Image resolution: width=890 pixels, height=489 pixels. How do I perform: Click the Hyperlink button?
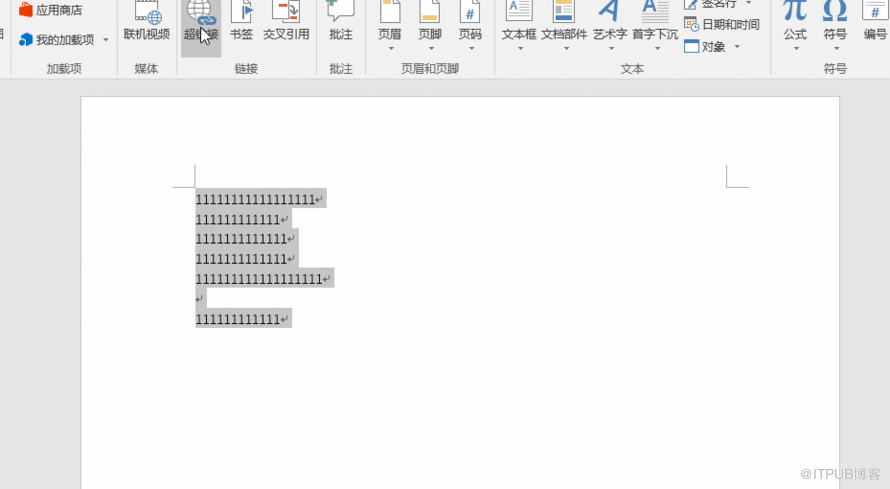point(200,21)
